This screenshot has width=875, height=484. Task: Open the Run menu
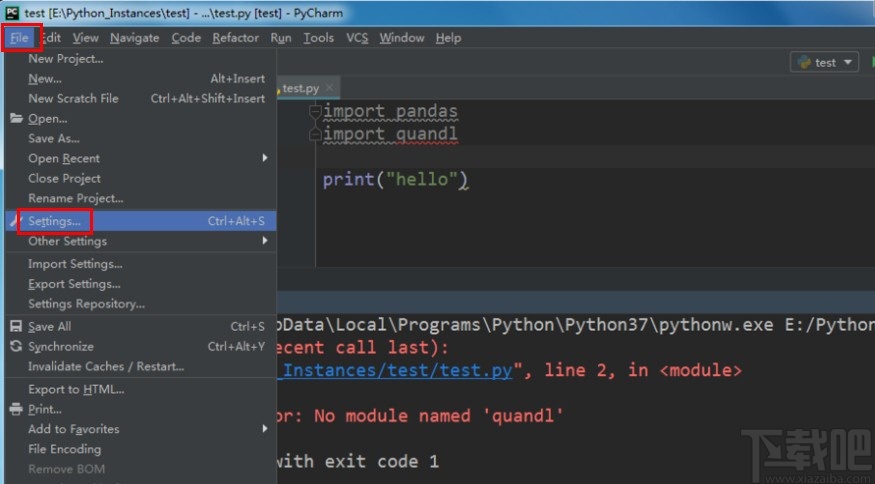click(x=281, y=38)
